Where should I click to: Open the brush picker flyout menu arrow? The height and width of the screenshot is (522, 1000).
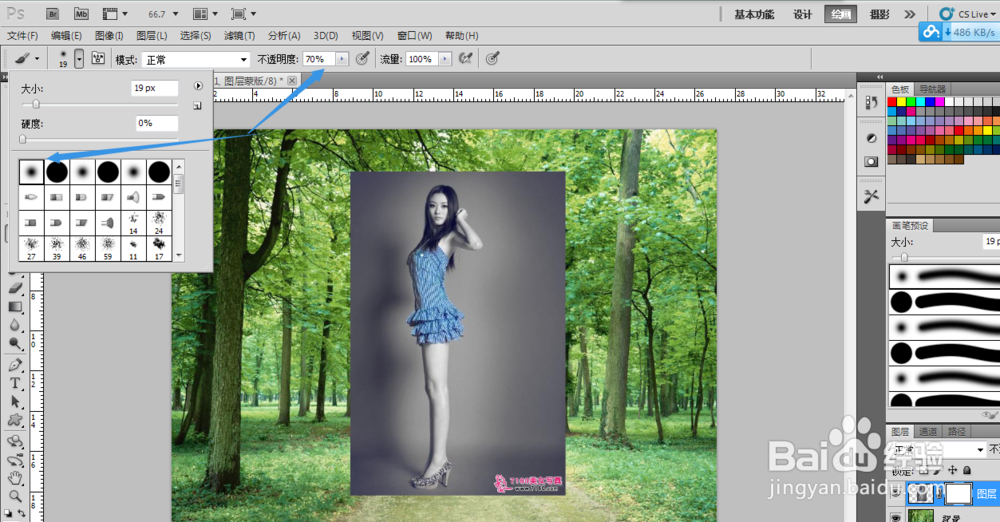198,86
